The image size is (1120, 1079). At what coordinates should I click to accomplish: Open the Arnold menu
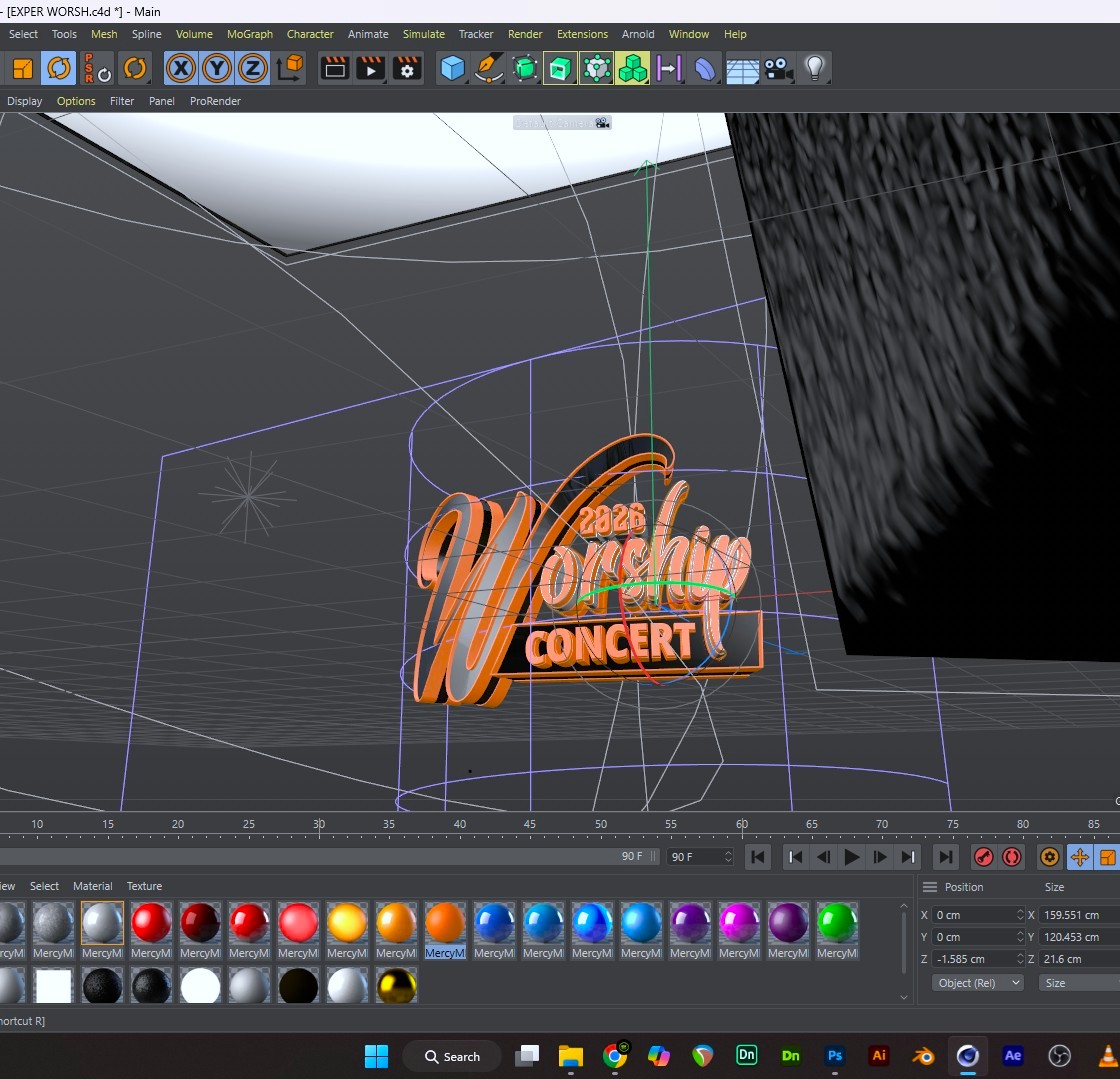[638, 34]
